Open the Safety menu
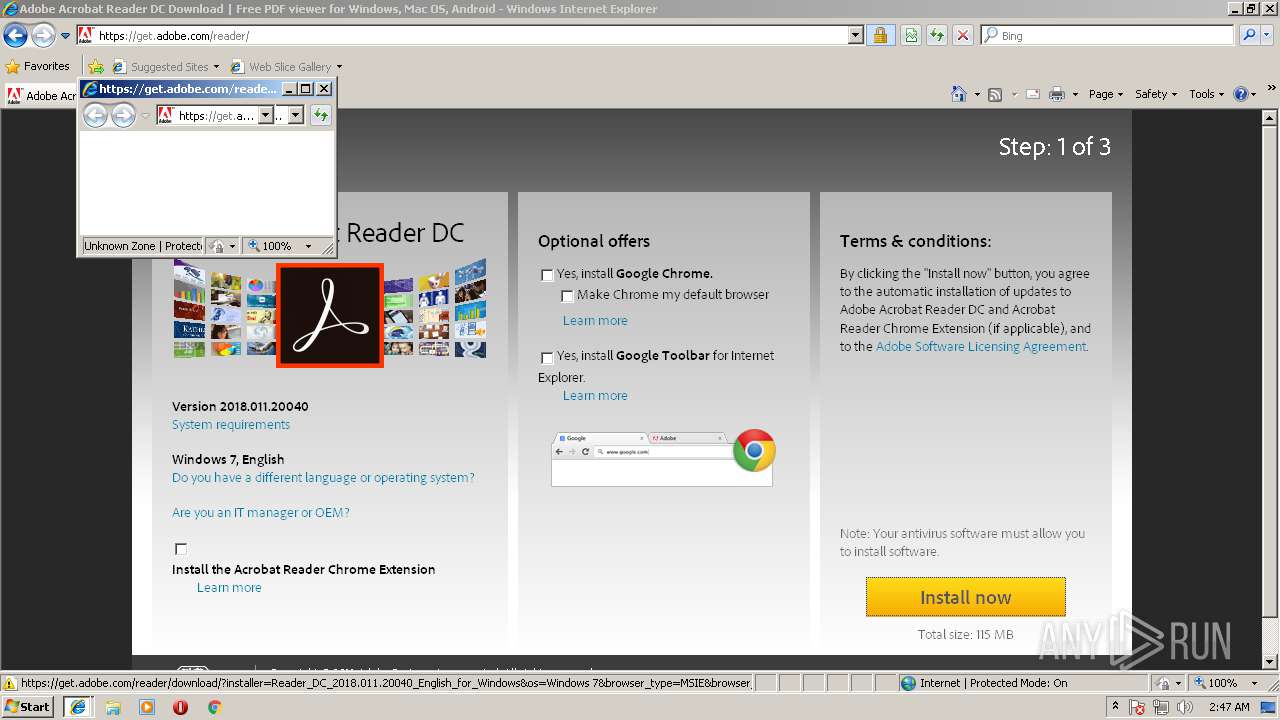The width and height of the screenshot is (1280, 720). pos(1156,94)
